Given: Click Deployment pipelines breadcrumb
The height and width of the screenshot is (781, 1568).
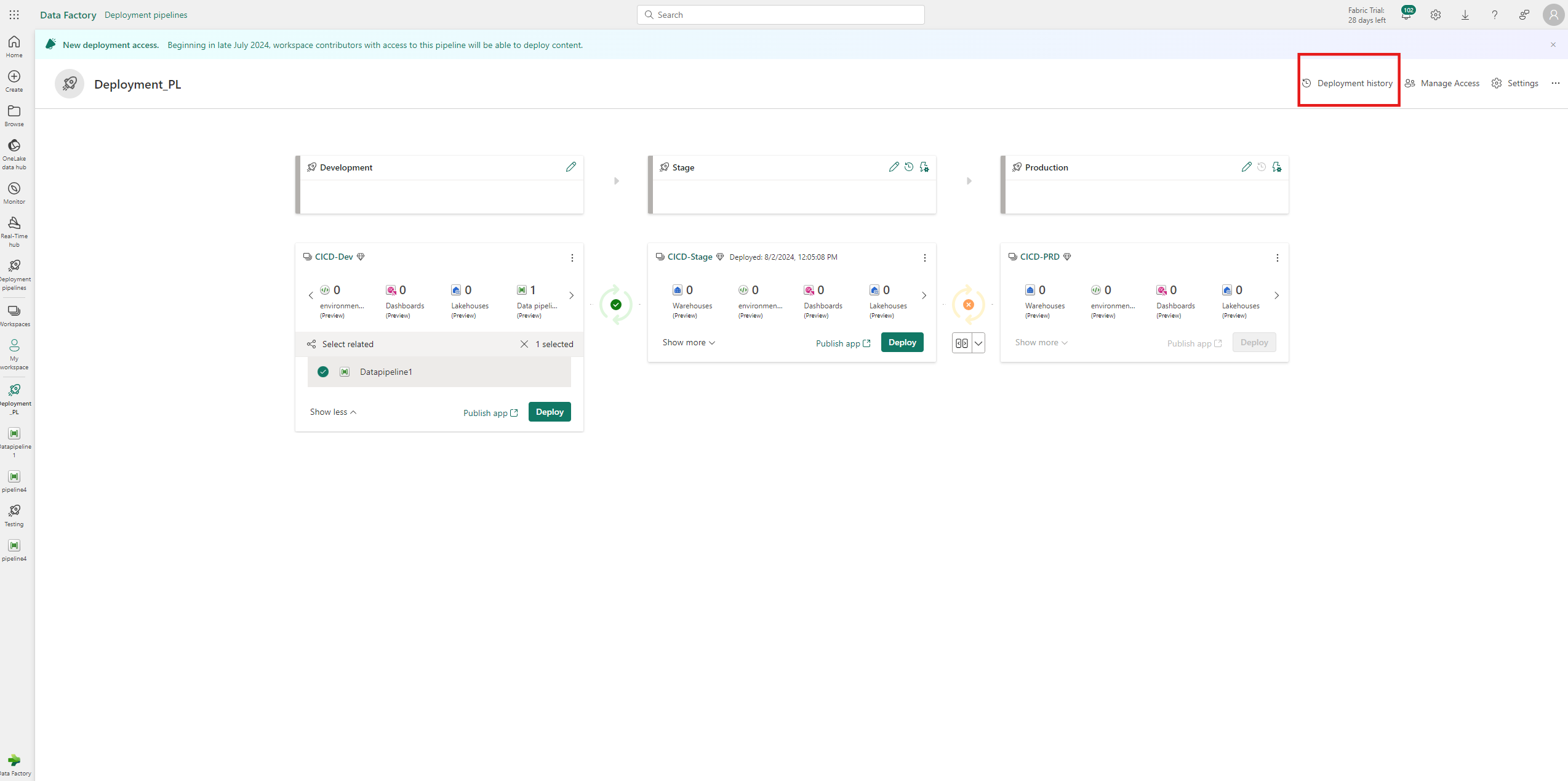Looking at the screenshot, I should [x=146, y=15].
